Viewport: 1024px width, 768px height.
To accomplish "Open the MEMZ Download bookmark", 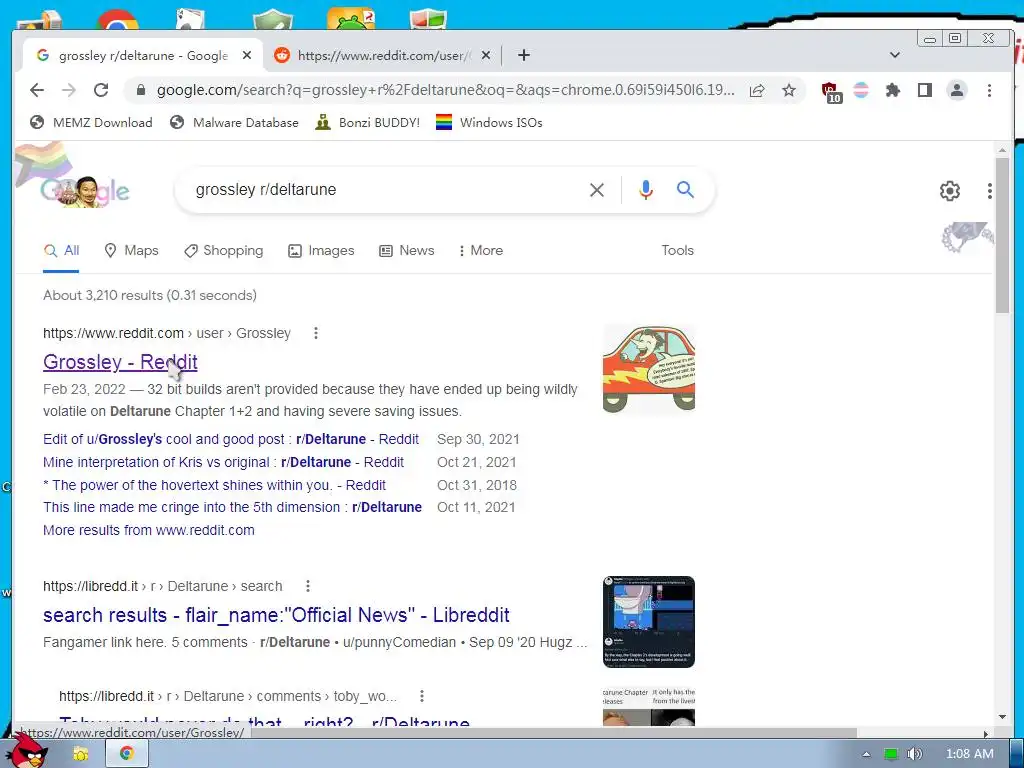I will (91, 123).
